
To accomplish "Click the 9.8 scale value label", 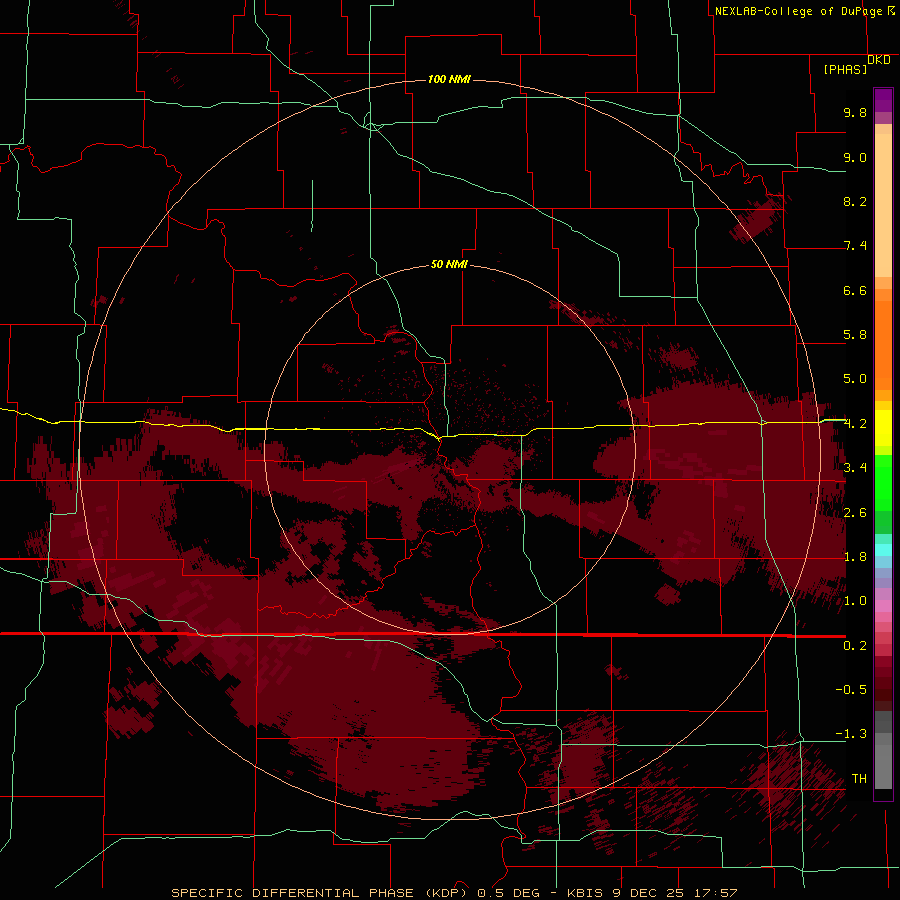I will [855, 112].
